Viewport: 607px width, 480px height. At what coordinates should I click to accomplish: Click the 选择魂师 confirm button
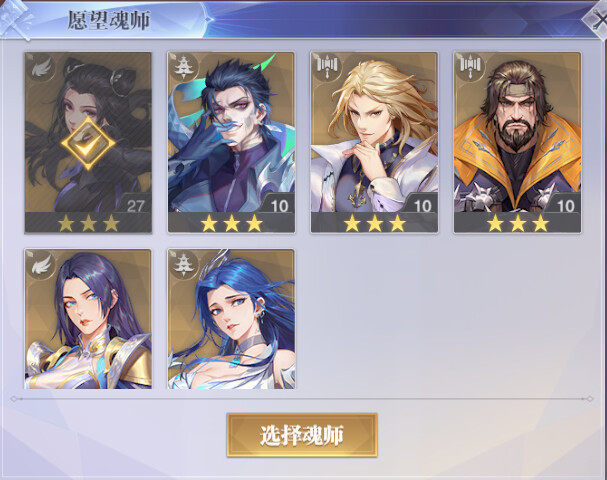click(302, 435)
